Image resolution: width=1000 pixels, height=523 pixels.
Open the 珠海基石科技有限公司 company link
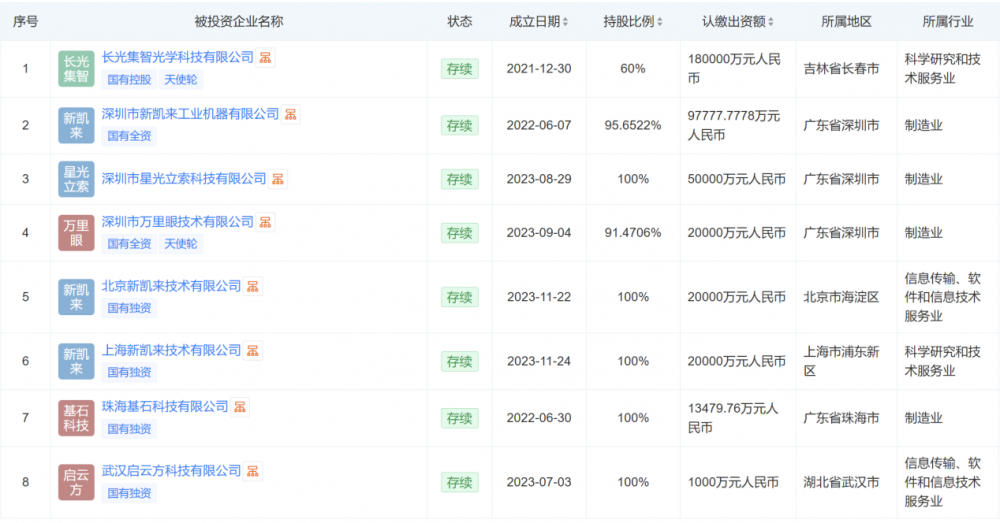pos(165,407)
